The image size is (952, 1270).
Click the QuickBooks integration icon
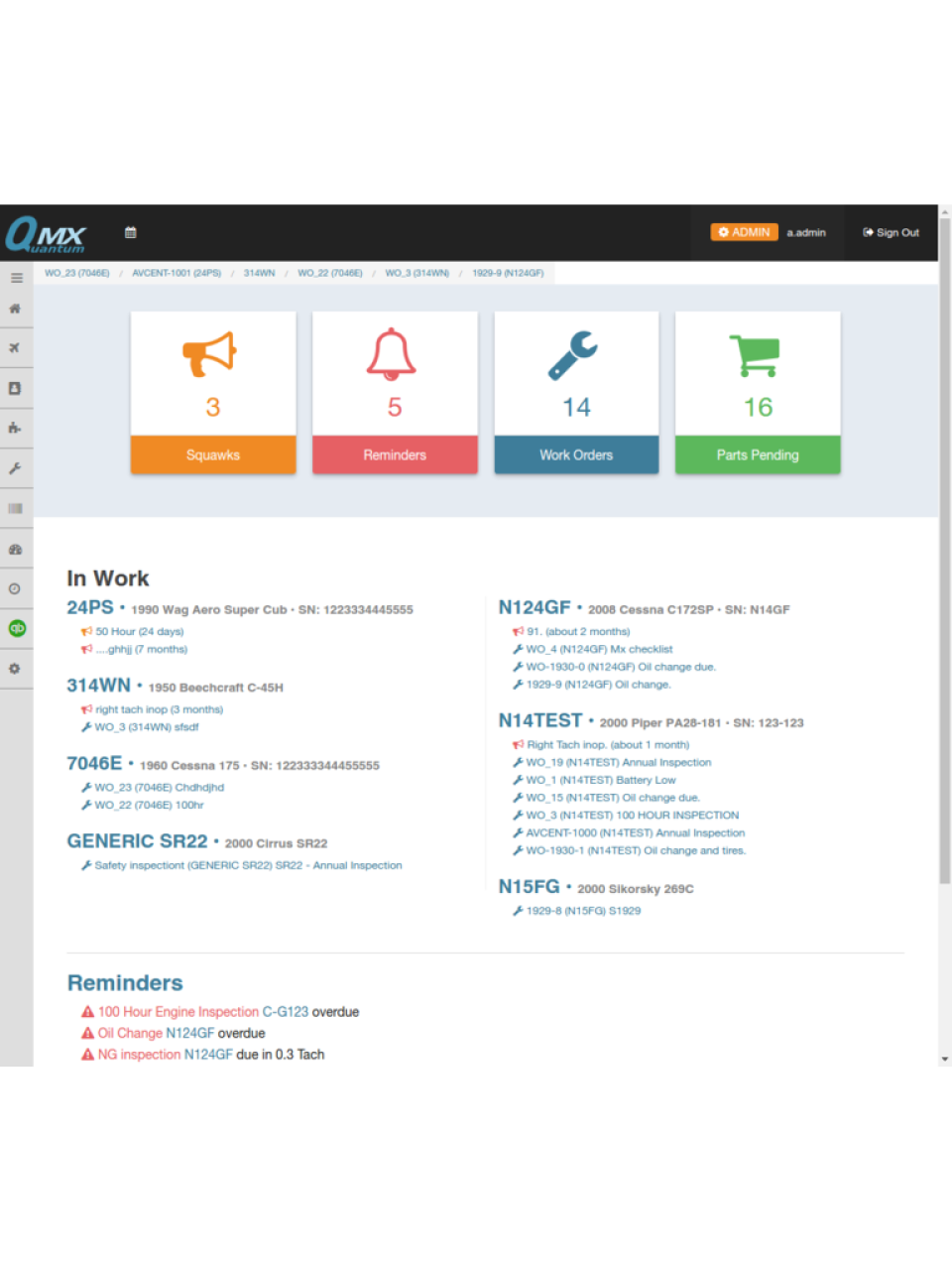tap(16, 628)
